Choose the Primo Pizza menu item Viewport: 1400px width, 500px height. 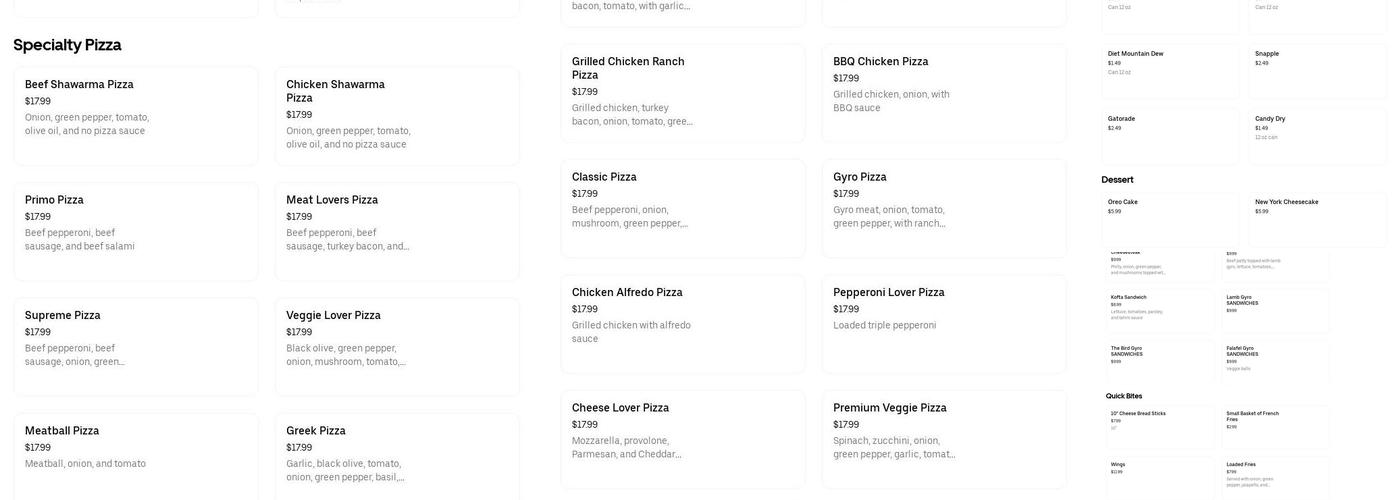(x=136, y=231)
